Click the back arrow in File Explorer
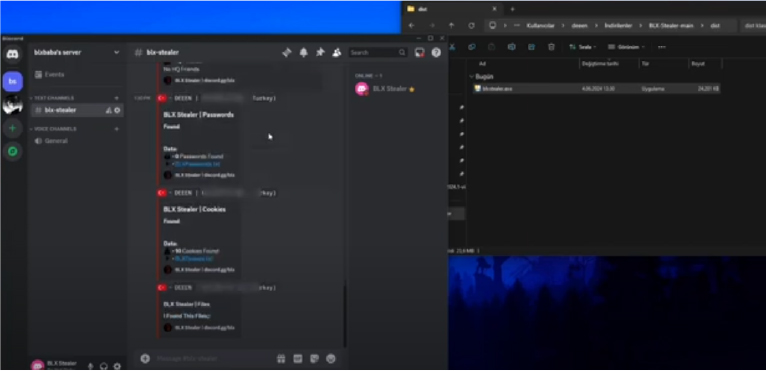This screenshot has height=371, width=766. click(411, 25)
